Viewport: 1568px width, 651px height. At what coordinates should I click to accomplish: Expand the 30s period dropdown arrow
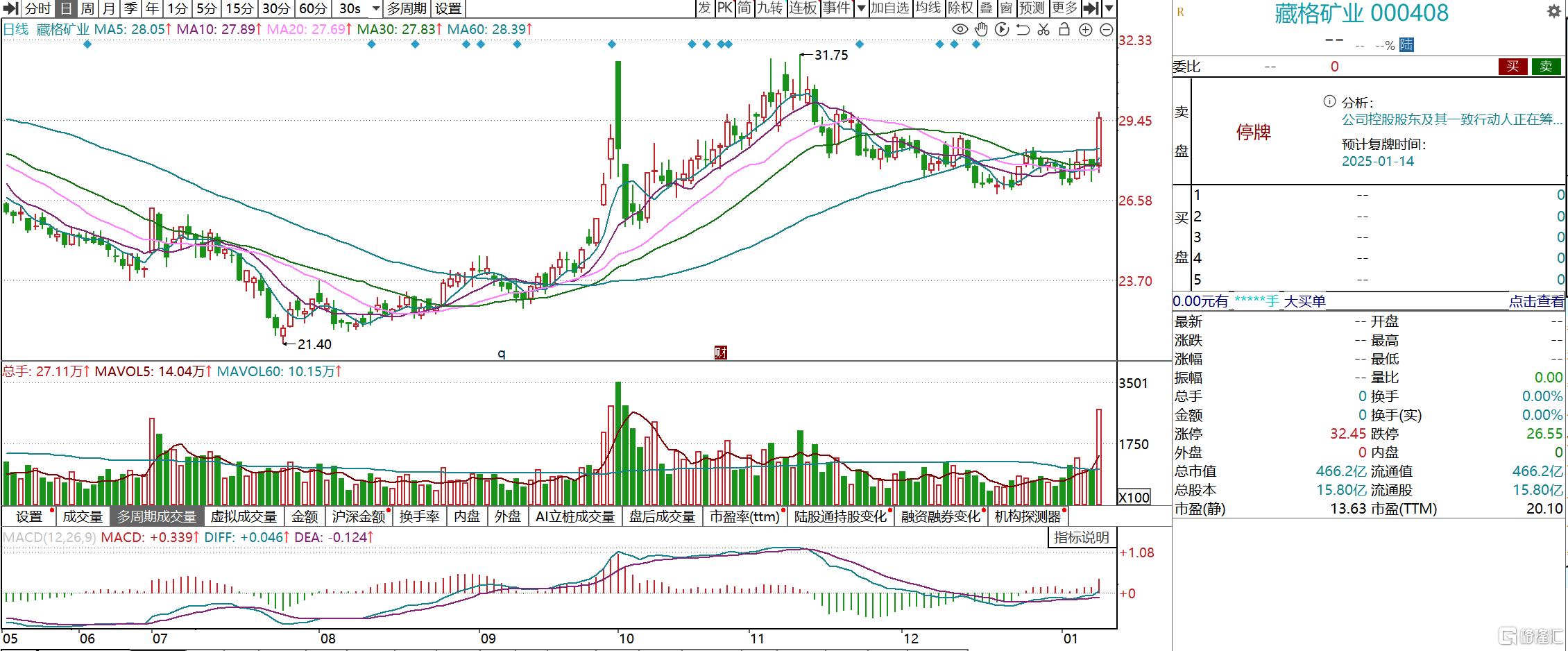pyautogui.click(x=376, y=8)
